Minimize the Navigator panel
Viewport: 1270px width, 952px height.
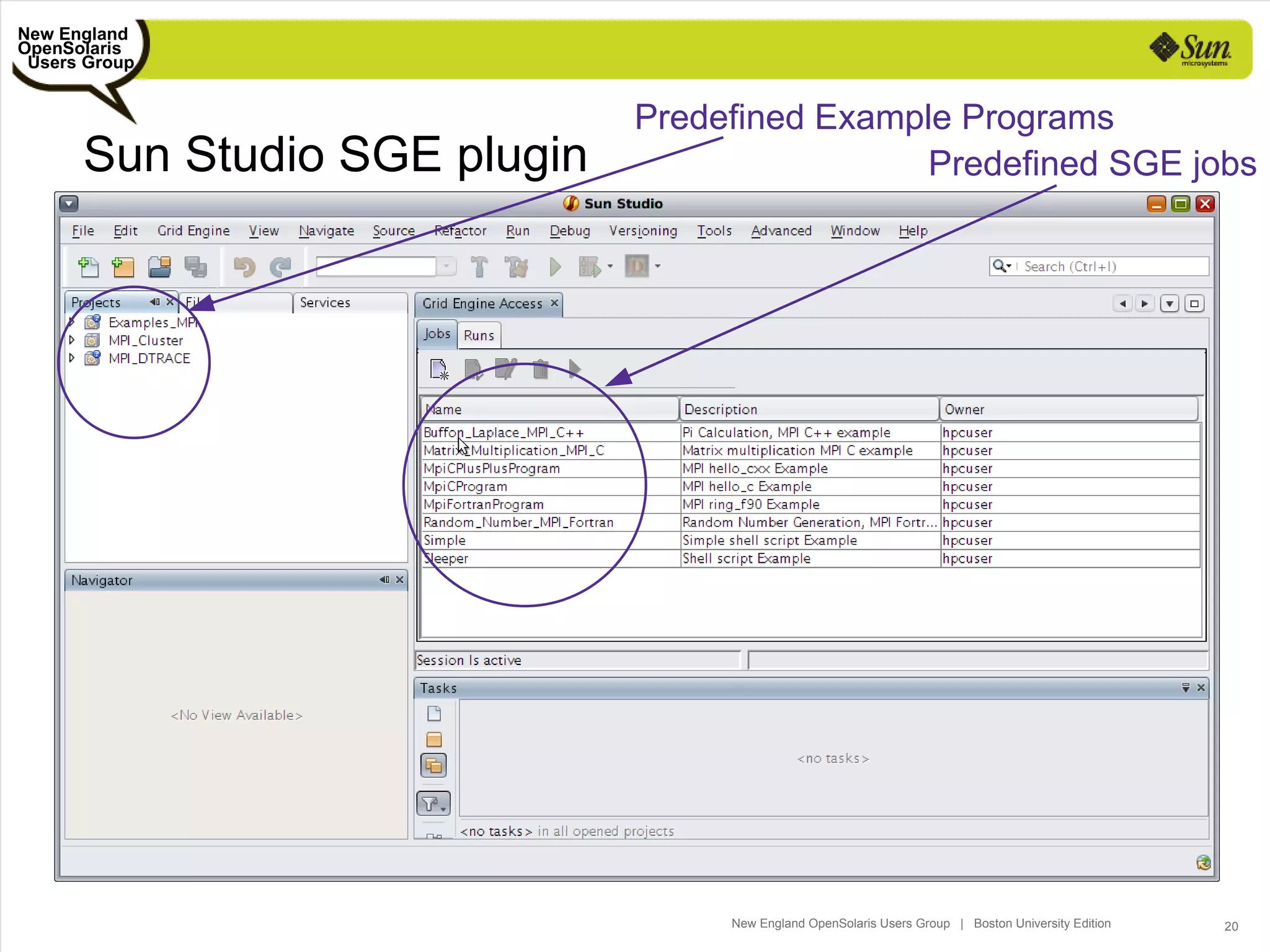click(x=384, y=580)
